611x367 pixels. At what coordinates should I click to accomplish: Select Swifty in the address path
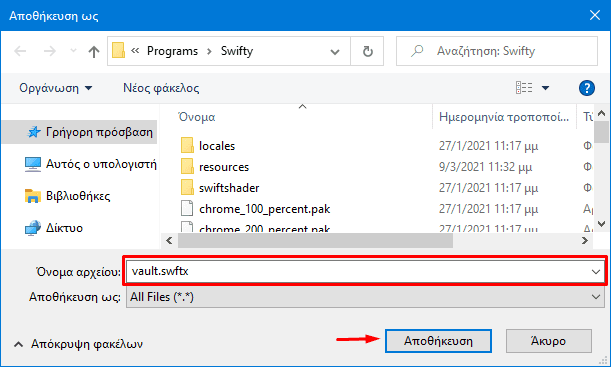pos(237,51)
